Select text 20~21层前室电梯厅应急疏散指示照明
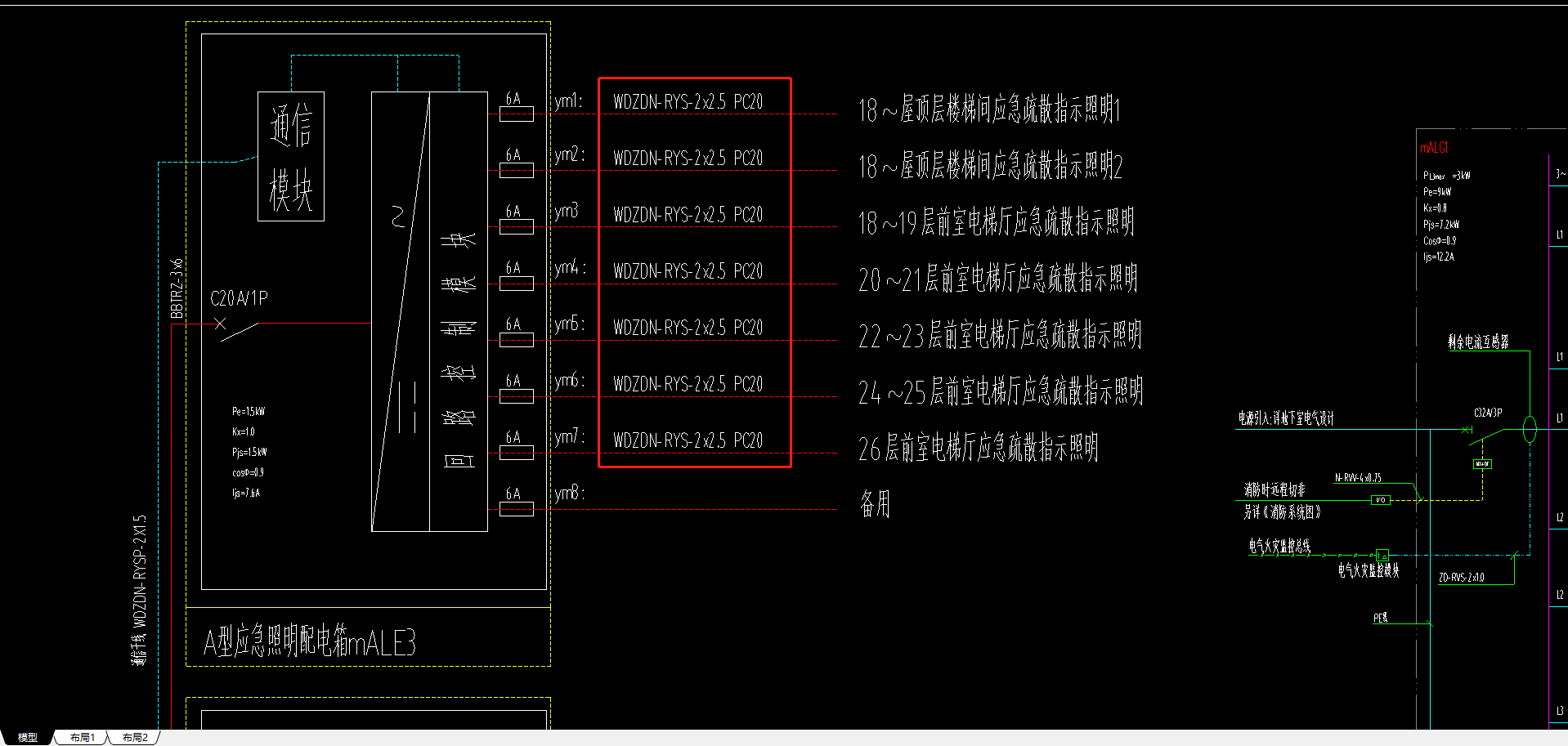Image resolution: width=1568 pixels, height=746 pixels. point(998,279)
